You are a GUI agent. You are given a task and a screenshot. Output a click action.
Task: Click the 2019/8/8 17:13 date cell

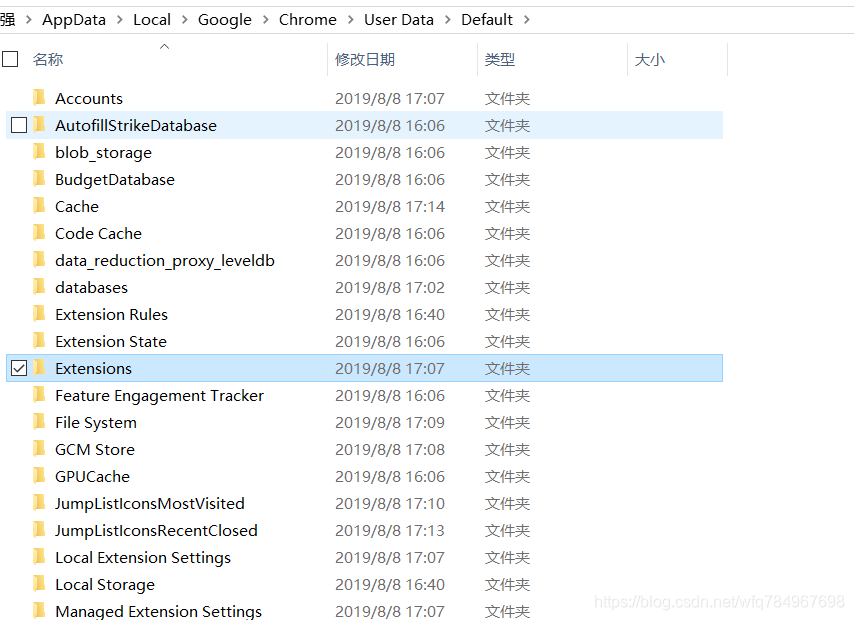(x=390, y=531)
